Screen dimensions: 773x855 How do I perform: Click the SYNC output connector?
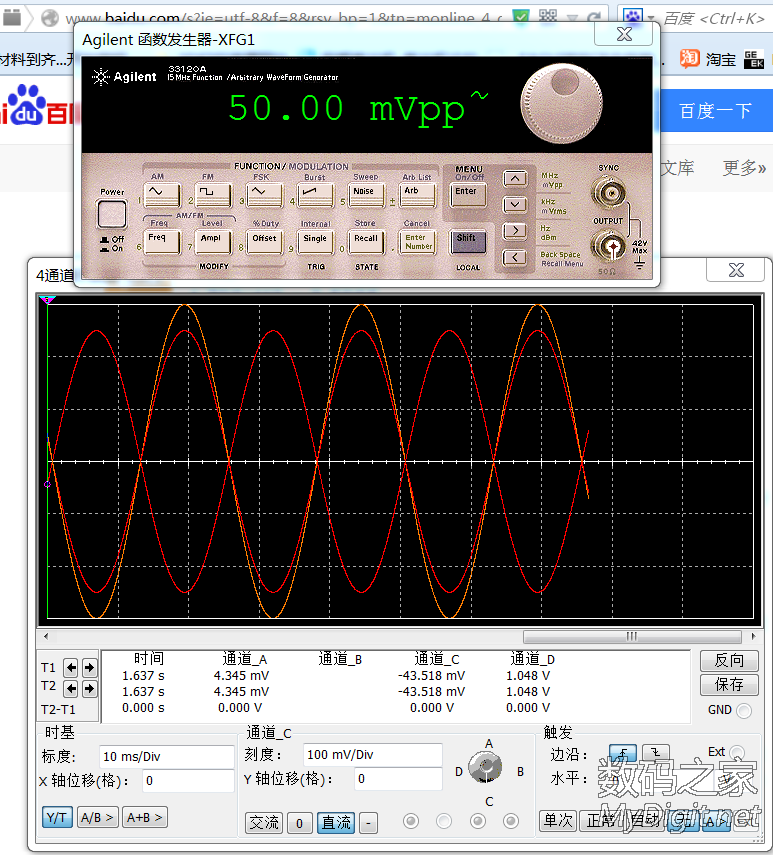(609, 192)
